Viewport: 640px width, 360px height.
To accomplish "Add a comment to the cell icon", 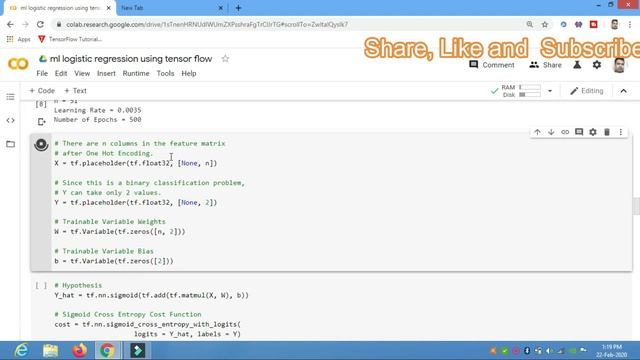I will point(579,132).
